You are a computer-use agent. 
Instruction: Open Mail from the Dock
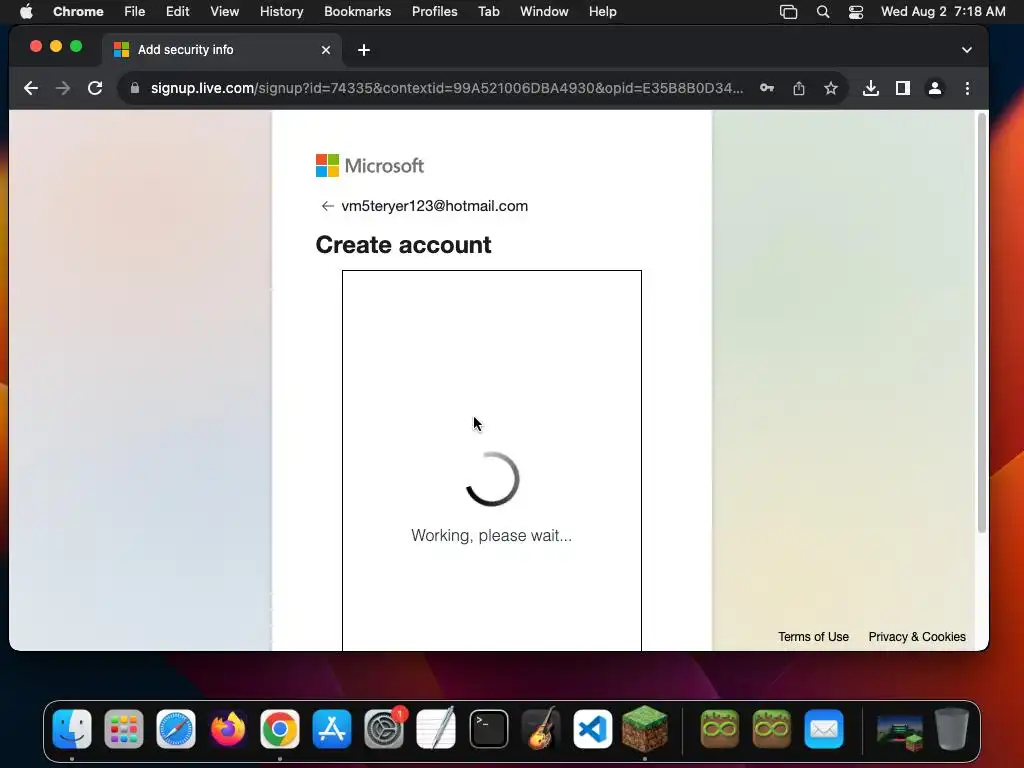(x=824, y=729)
